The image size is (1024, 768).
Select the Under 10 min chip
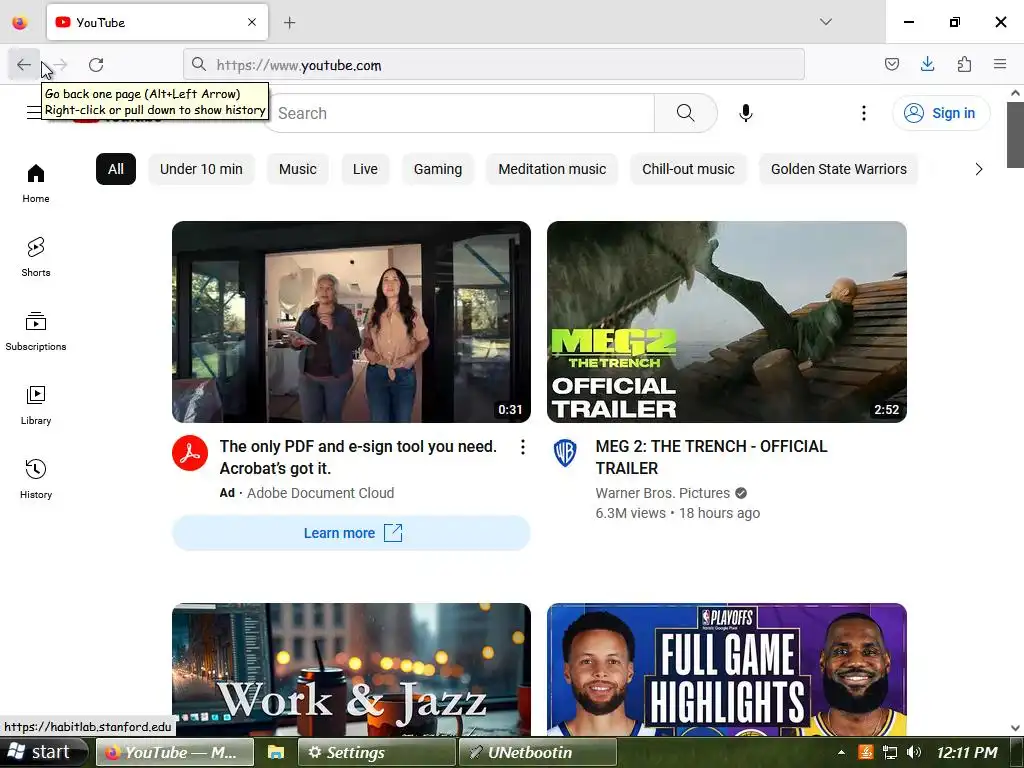[201, 169]
